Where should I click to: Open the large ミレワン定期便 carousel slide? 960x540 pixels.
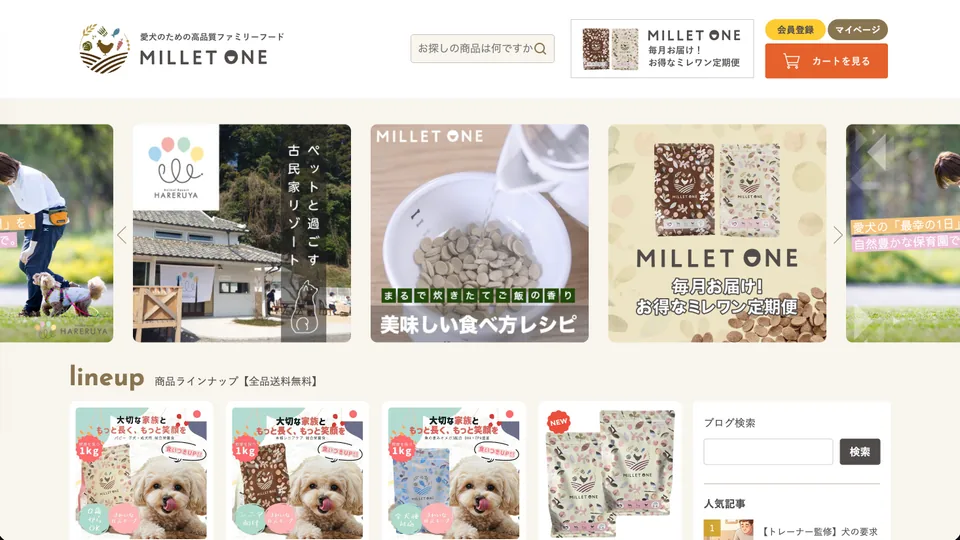tap(717, 233)
